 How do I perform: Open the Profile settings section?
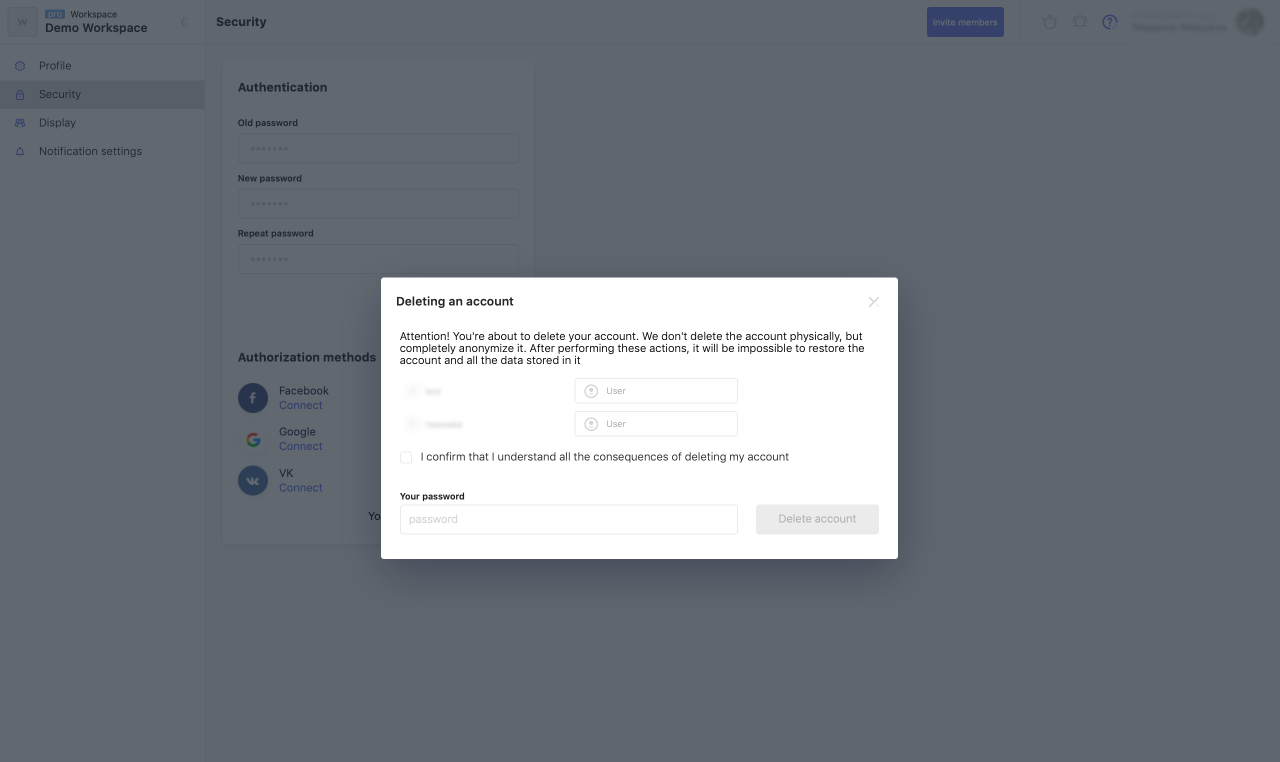point(55,66)
